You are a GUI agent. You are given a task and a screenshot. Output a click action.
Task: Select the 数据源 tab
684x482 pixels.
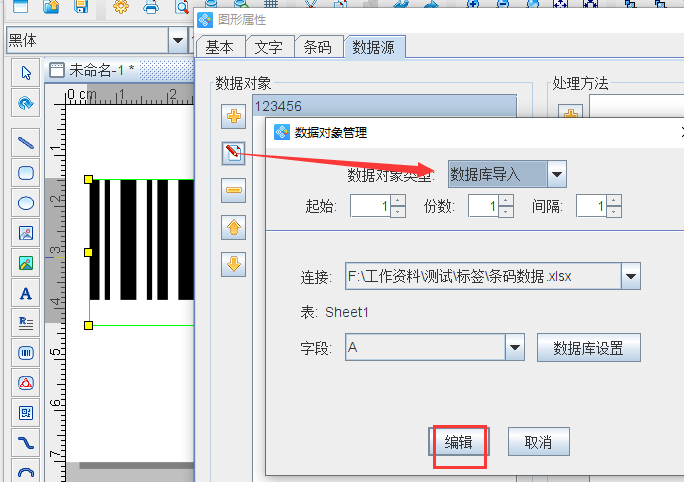click(x=374, y=47)
